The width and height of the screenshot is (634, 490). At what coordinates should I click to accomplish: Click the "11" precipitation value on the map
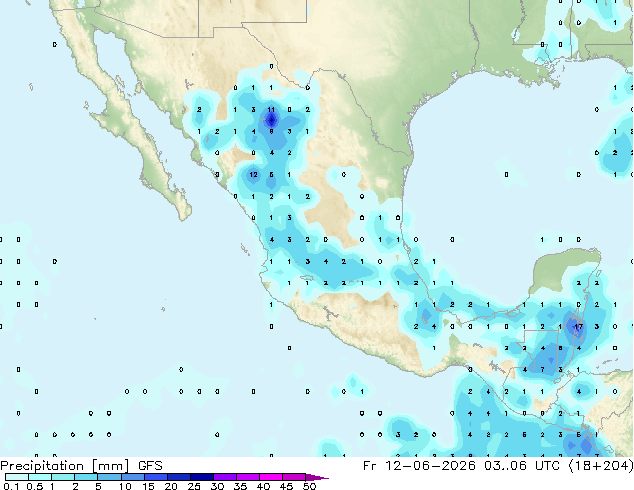tap(271, 110)
